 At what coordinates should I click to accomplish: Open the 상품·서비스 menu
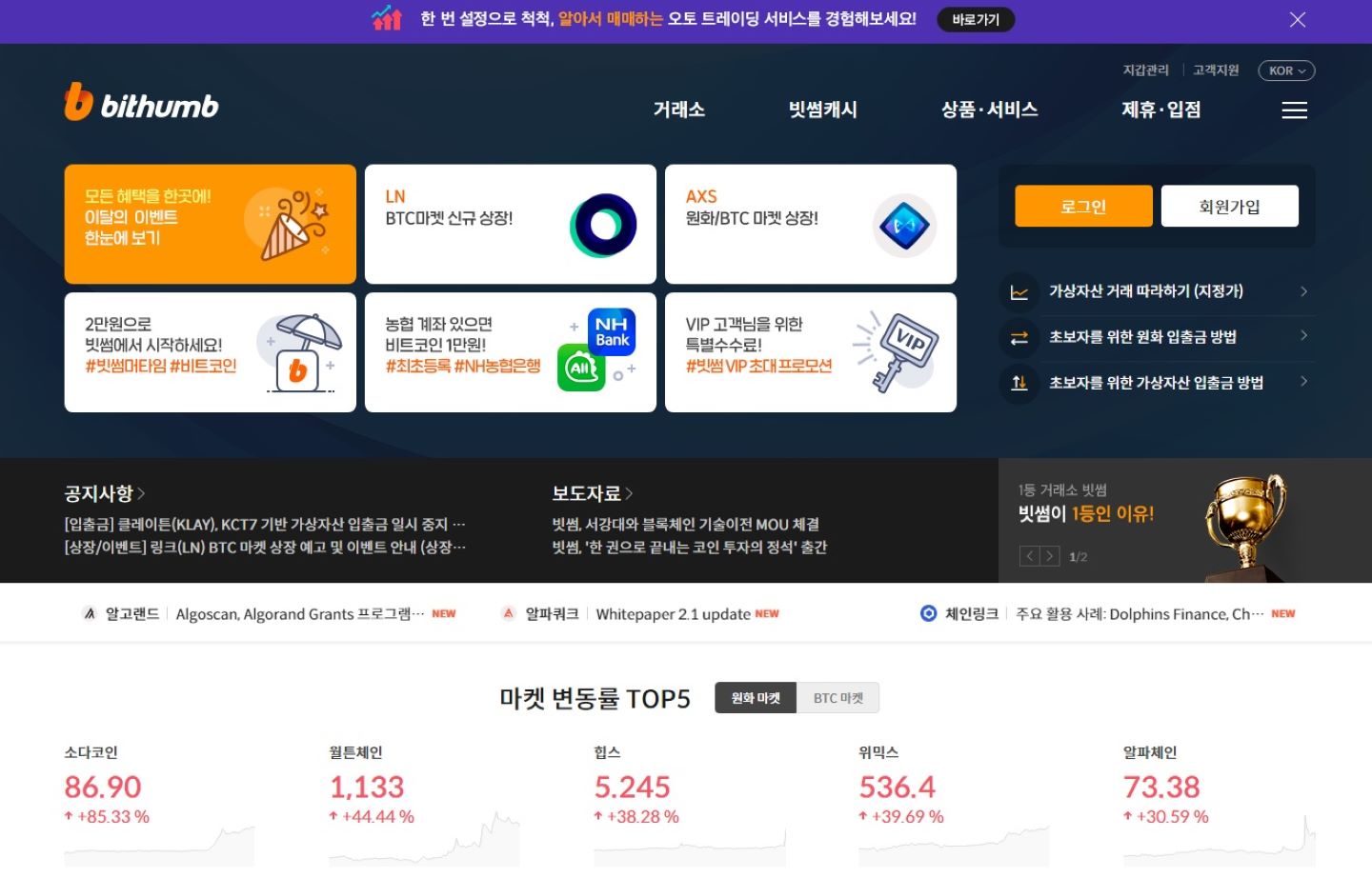pyautogui.click(x=988, y=110)
